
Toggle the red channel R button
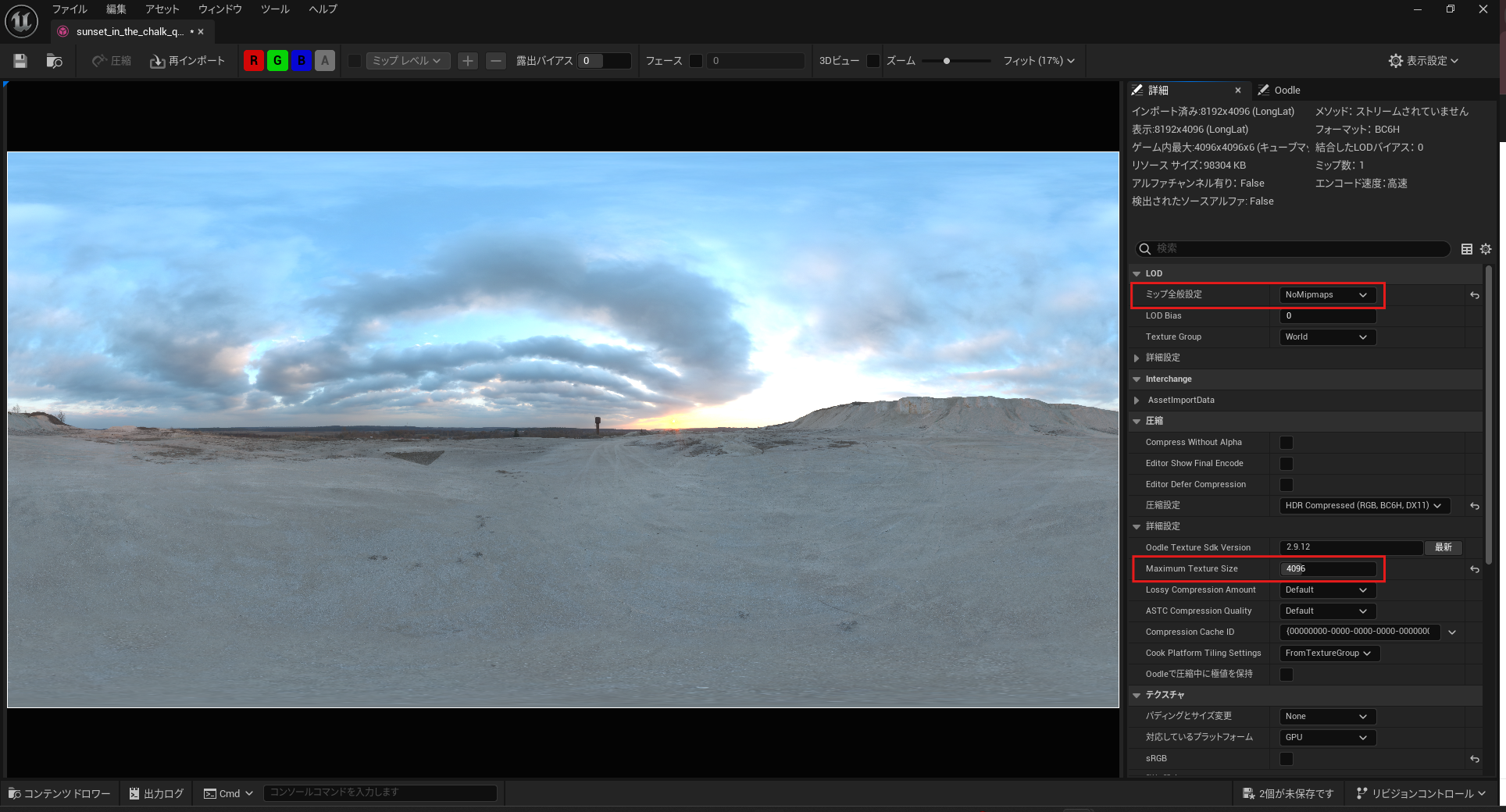coord(253,61)
